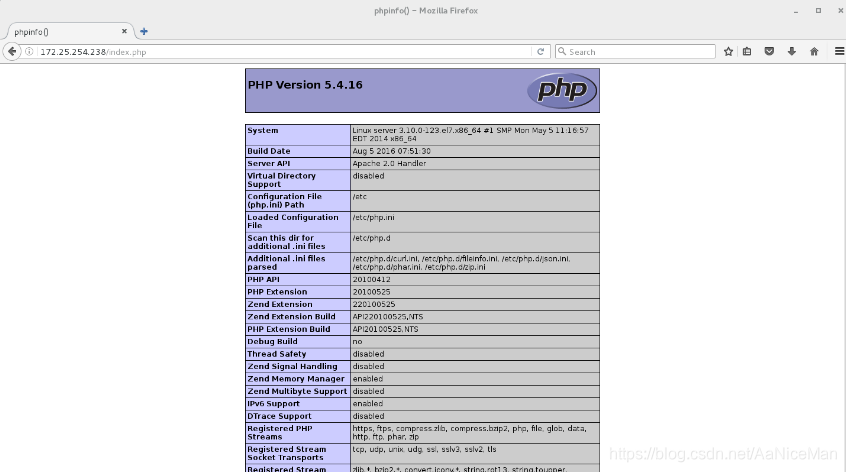Screen dimensions: 846x472
Task: Click the Registered Stream Socket Transports label
Action: pyautogui.click(x=286, y=453)
